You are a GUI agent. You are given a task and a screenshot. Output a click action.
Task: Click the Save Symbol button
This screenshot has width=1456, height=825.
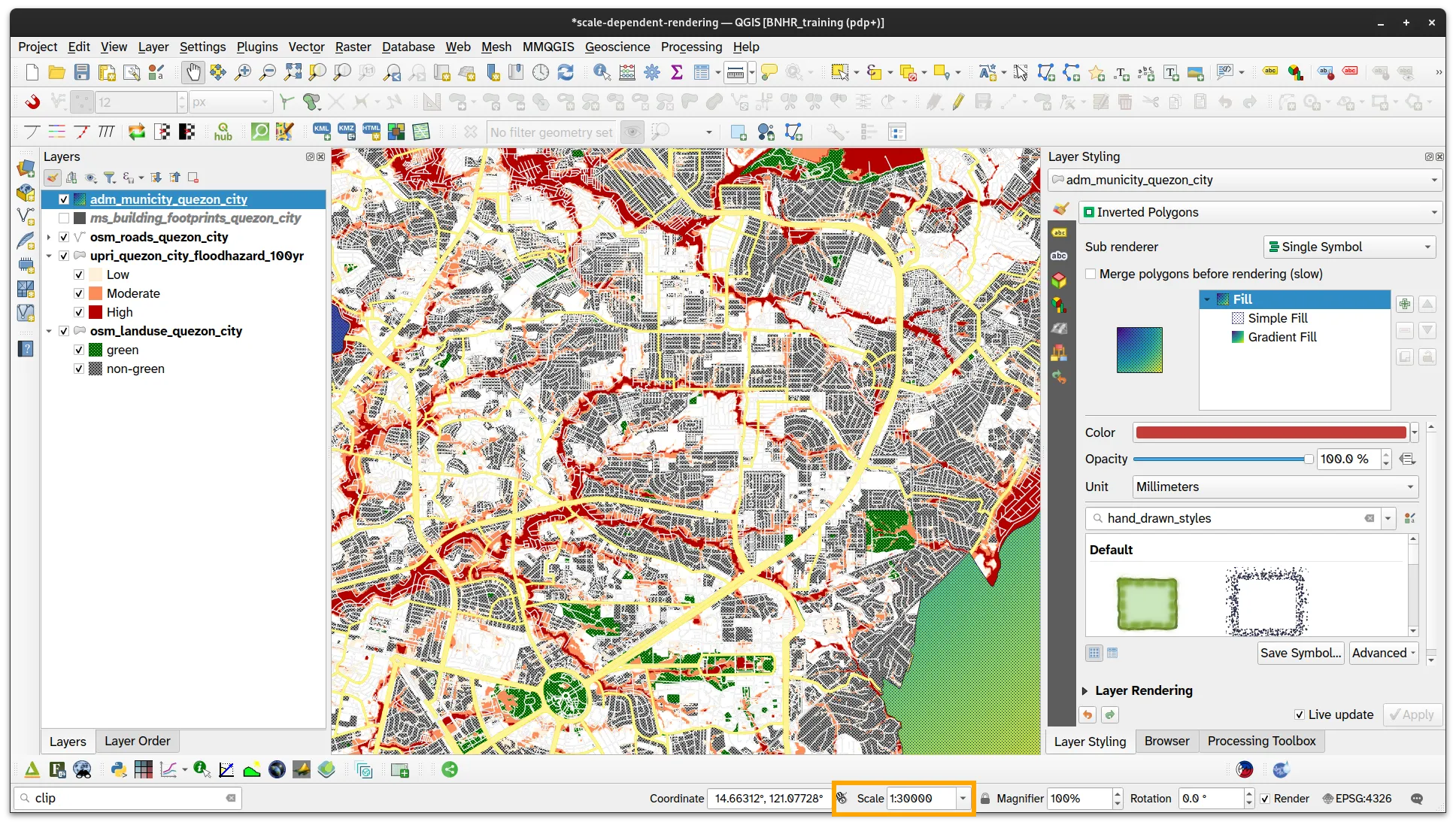(1300, 653)
